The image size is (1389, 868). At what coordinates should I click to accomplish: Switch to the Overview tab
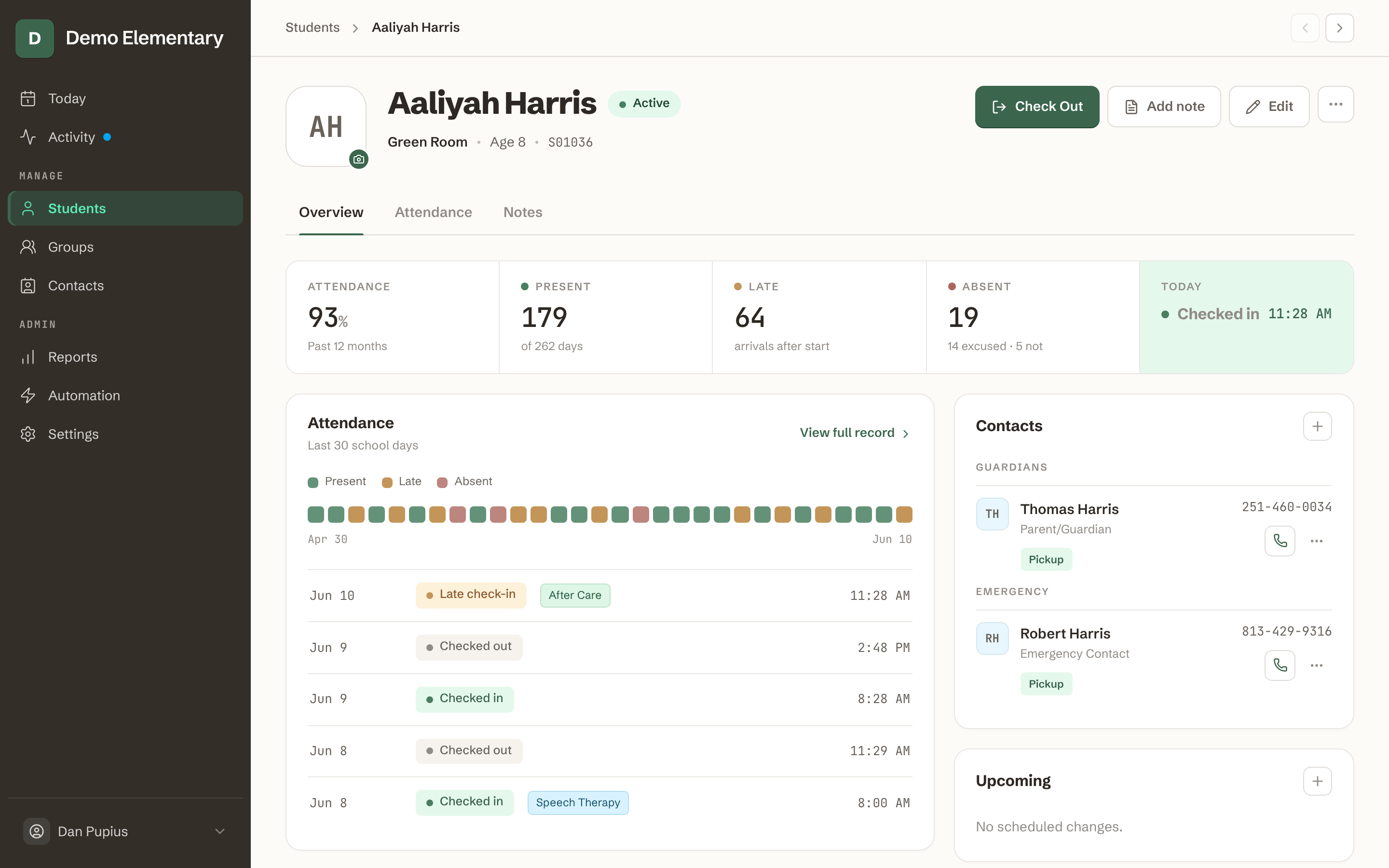(331, 212)
